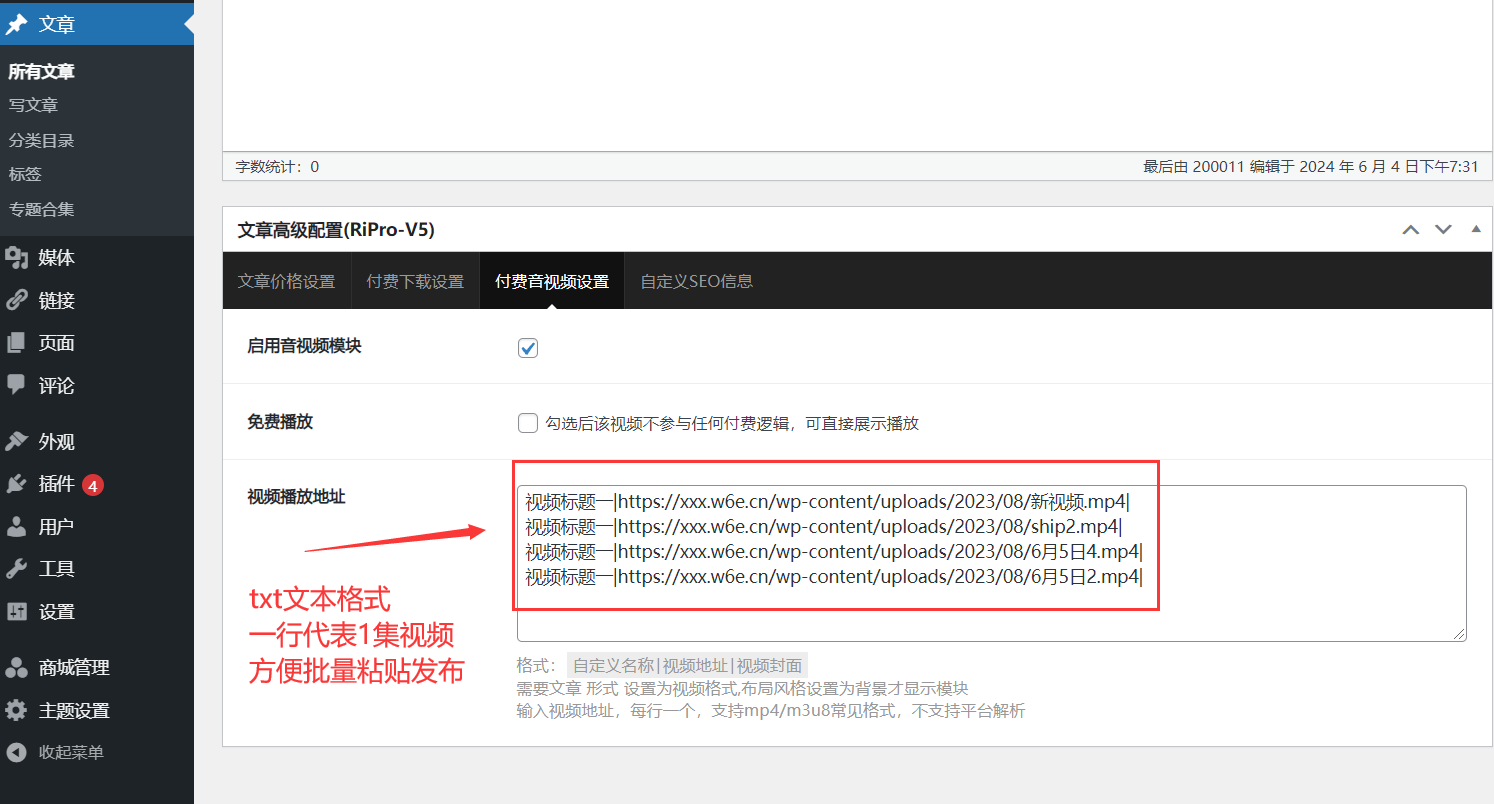Open the 自定义SEO信息 tab

pyautogui.click(x=697, y=281)
